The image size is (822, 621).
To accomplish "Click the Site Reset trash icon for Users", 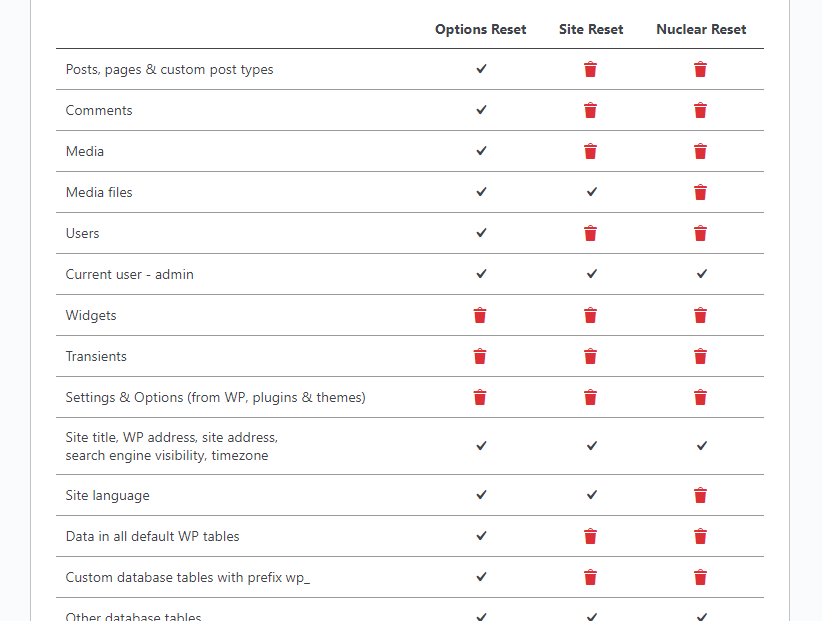I will tap(591, 233).
